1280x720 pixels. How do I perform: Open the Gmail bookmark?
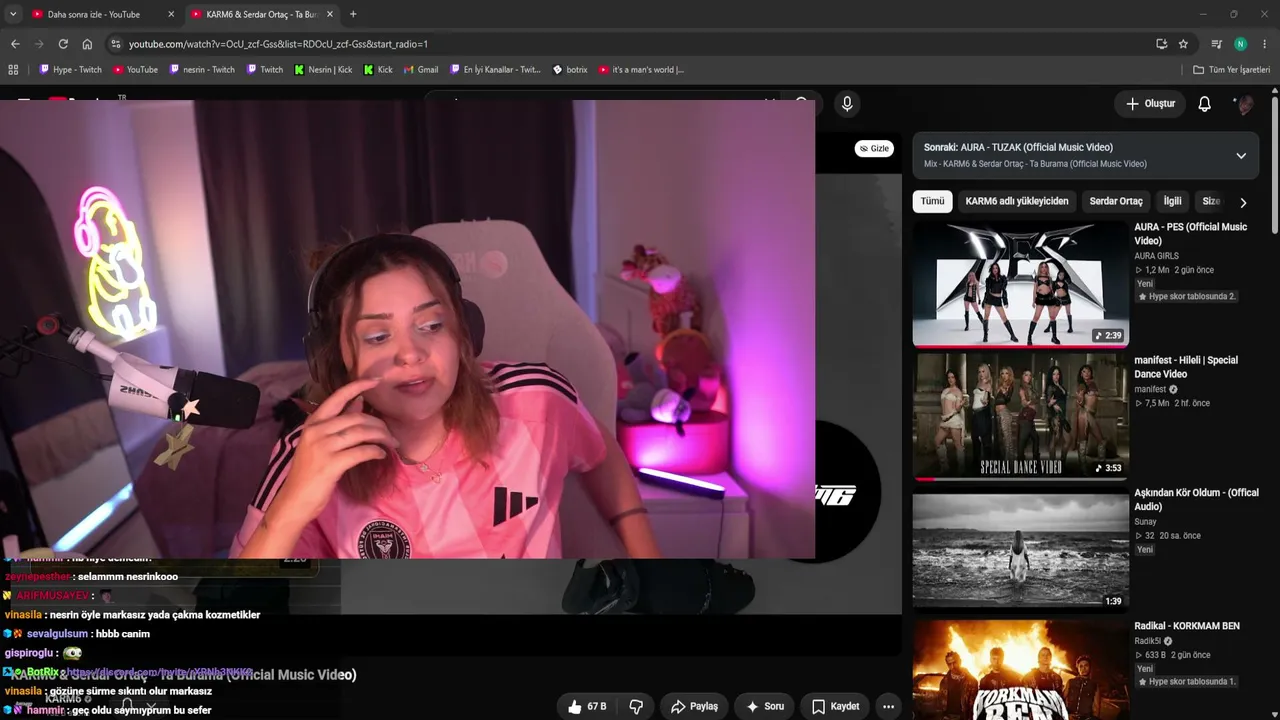pyautogui.click(x=420, y=70)
